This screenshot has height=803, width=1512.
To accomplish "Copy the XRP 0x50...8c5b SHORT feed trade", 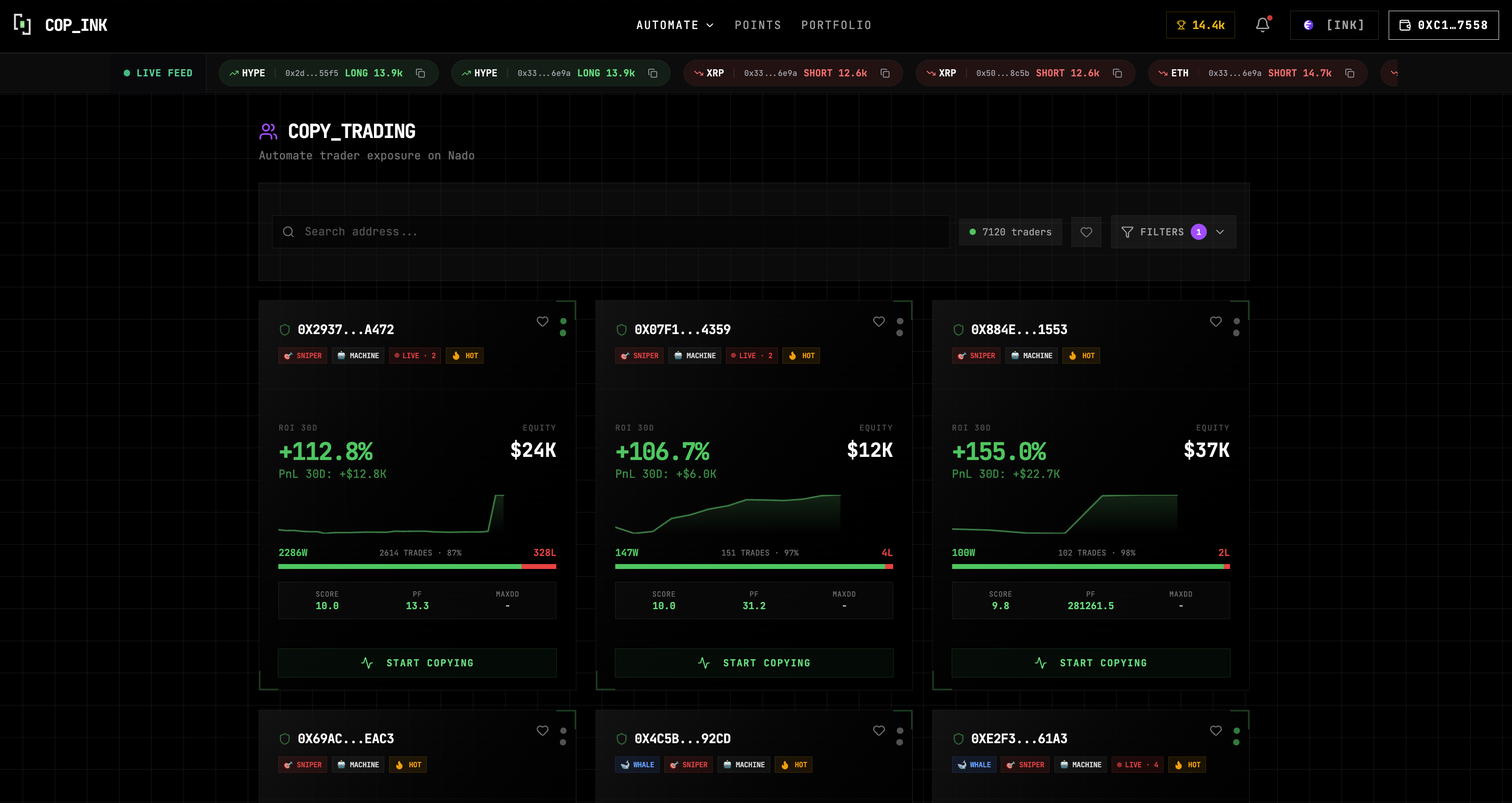I will click(1117, 73).
